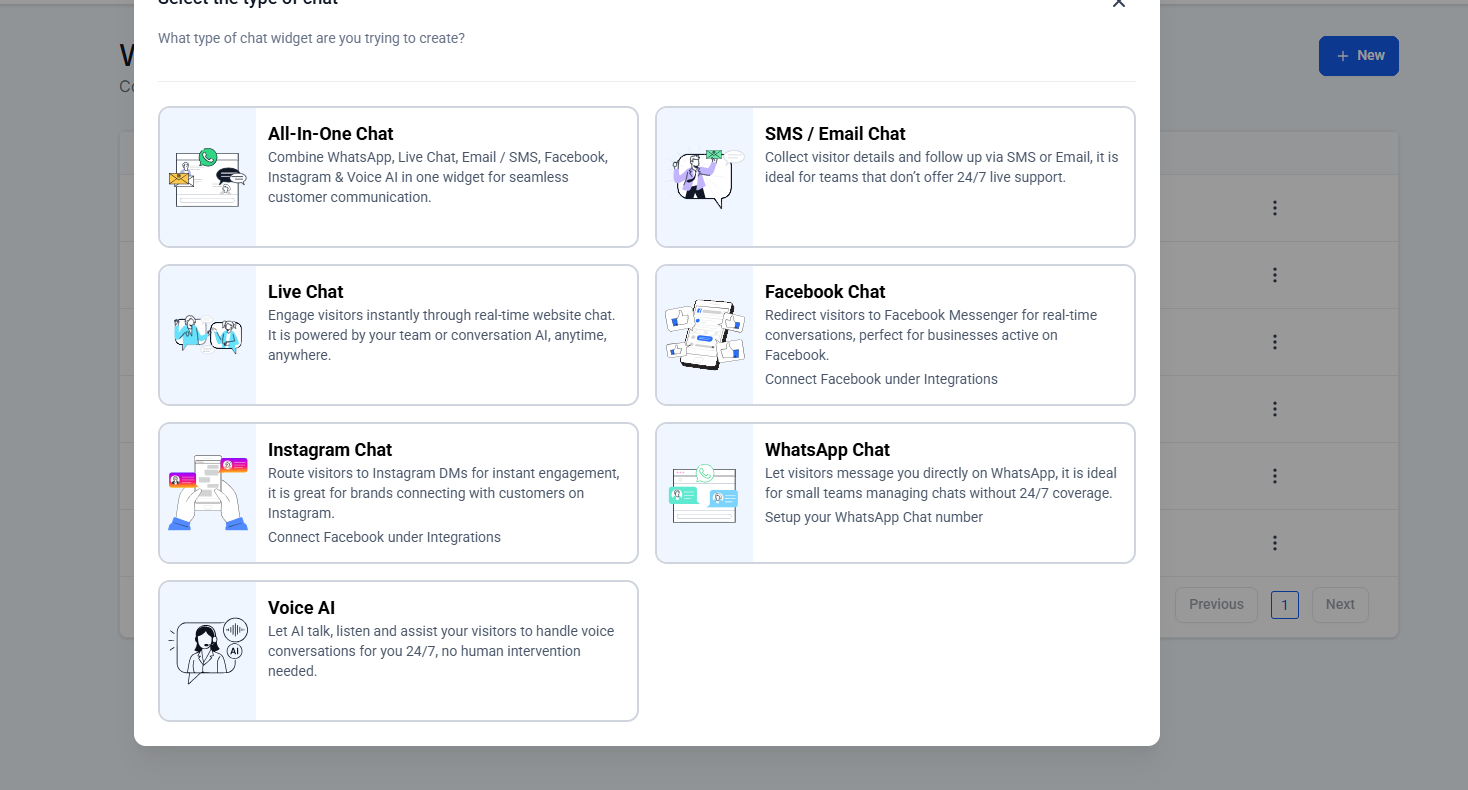Click the text "Let AI talk, listen and assist"
The width and height of the screenshot is (1468, 790).
point(441,651)
